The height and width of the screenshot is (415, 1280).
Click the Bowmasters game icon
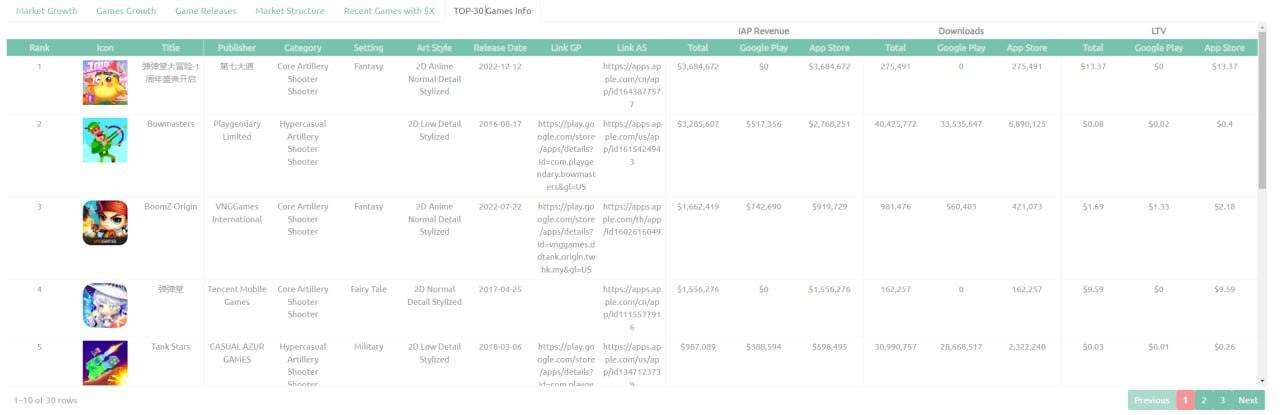(x=105, y=140)
